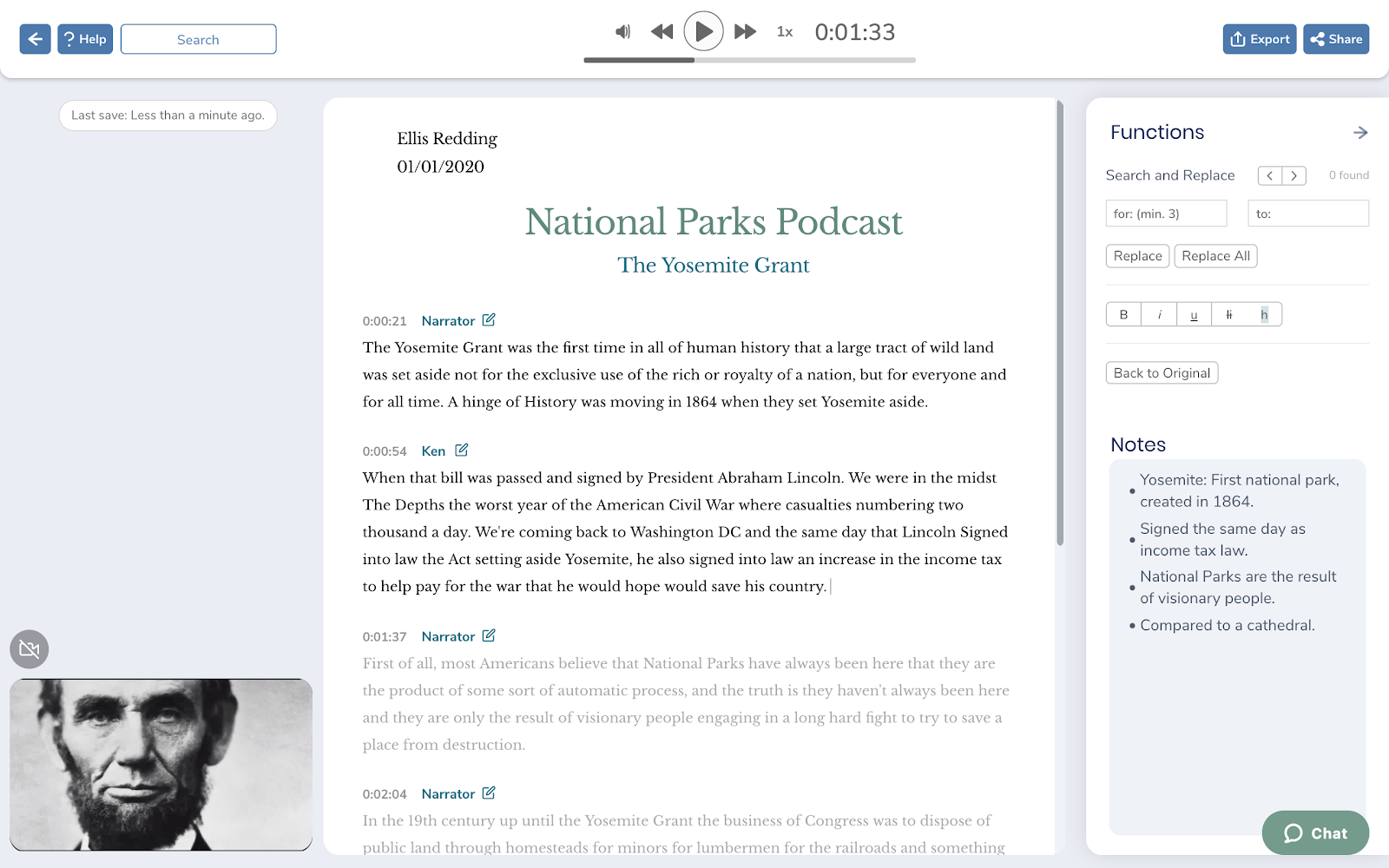This screenshot has width=1389, height=868.
Task: Revert with Back to Original
Action: pos(1162,373)
